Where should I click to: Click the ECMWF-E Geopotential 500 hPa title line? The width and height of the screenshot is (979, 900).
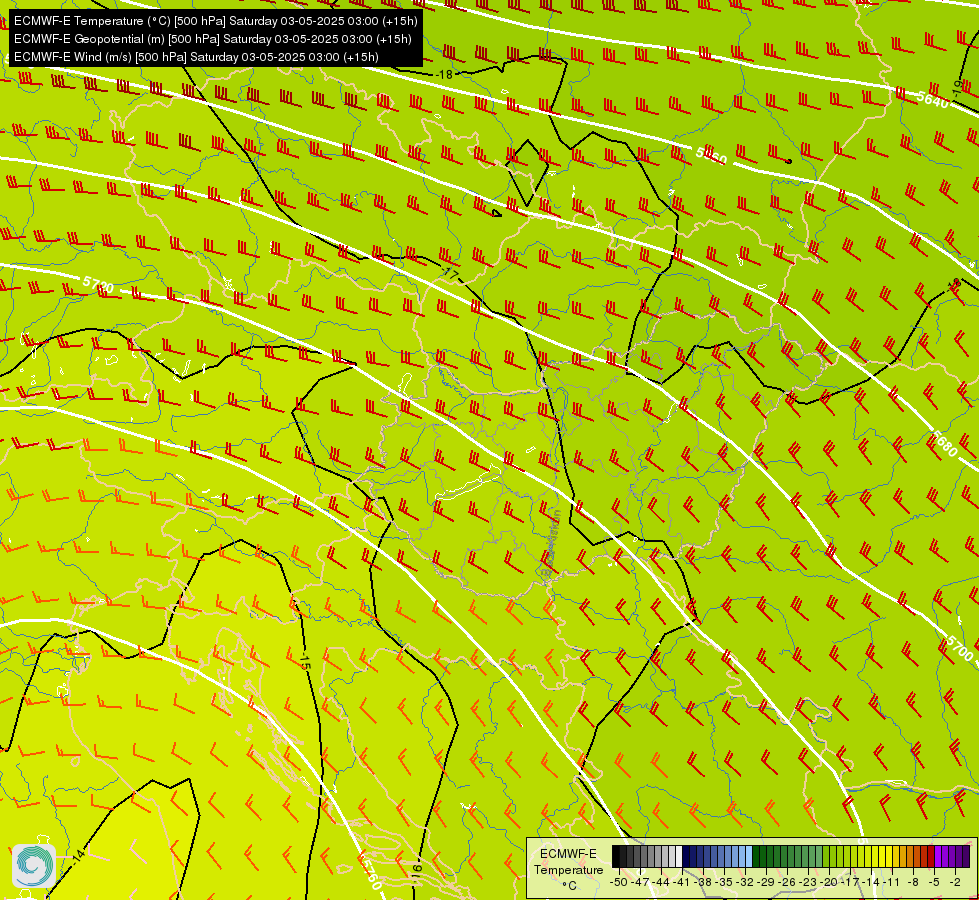click(x=212, y=39)
